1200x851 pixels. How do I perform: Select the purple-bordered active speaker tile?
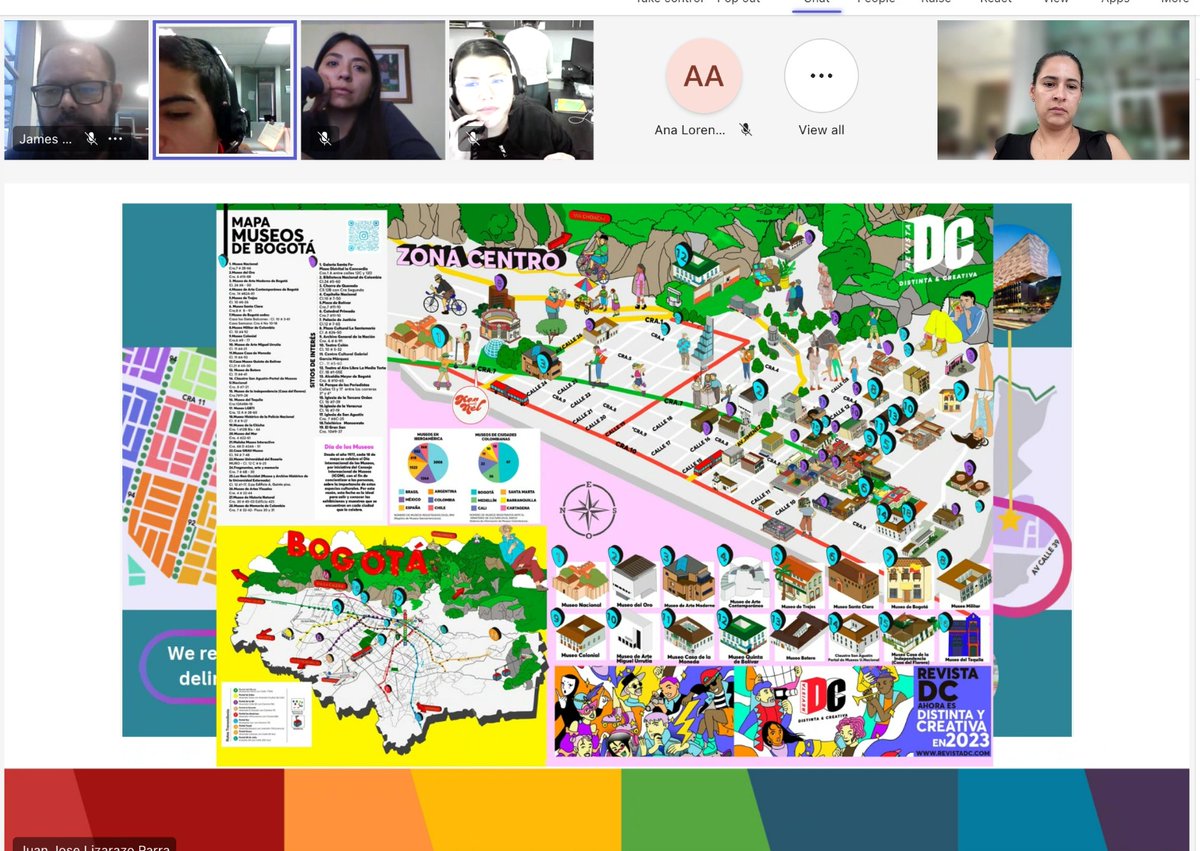[224, 90]
